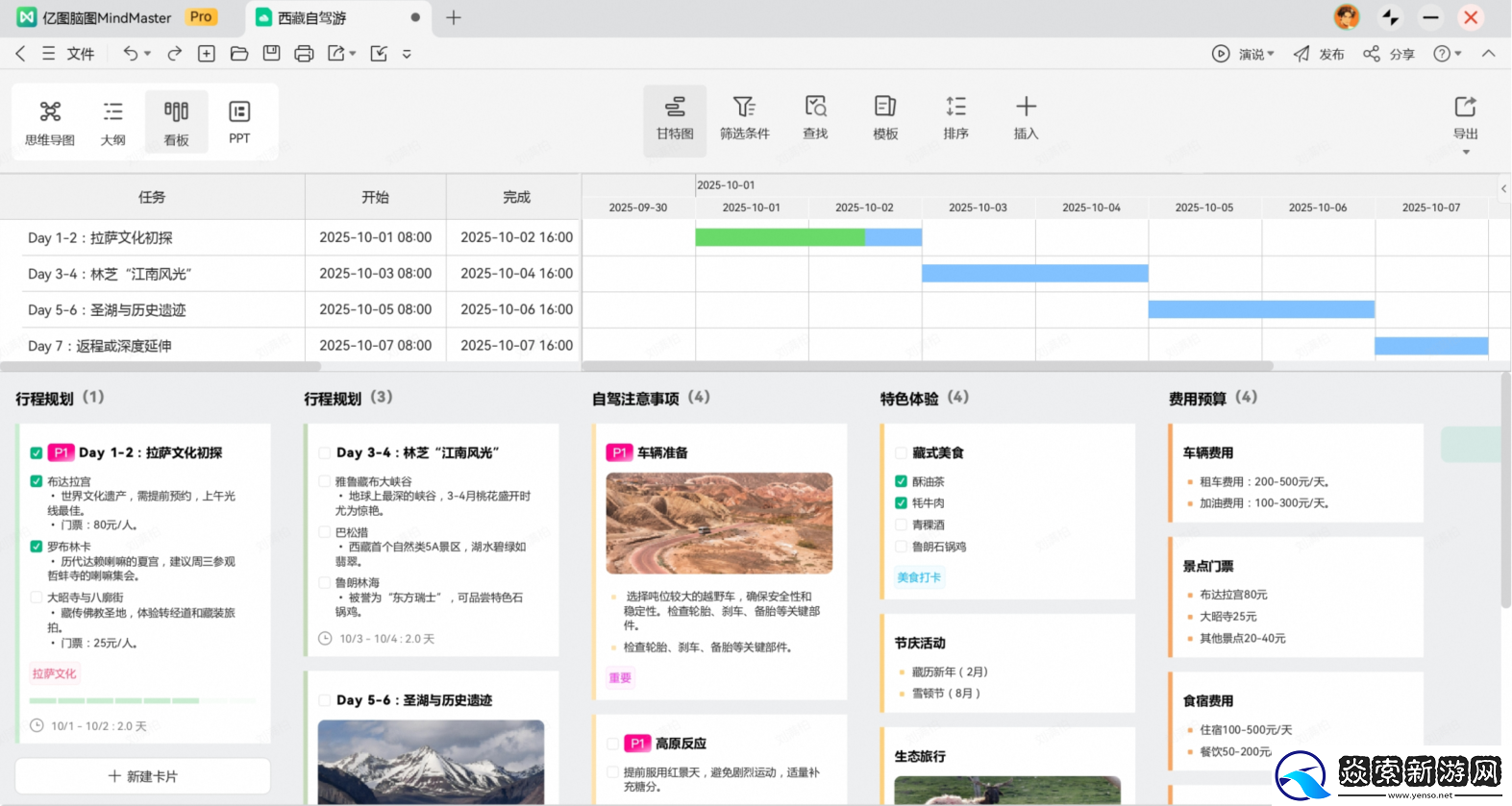
Task: Expand the export options dropdown arrow in toolbar
Action: pos(353,54)
